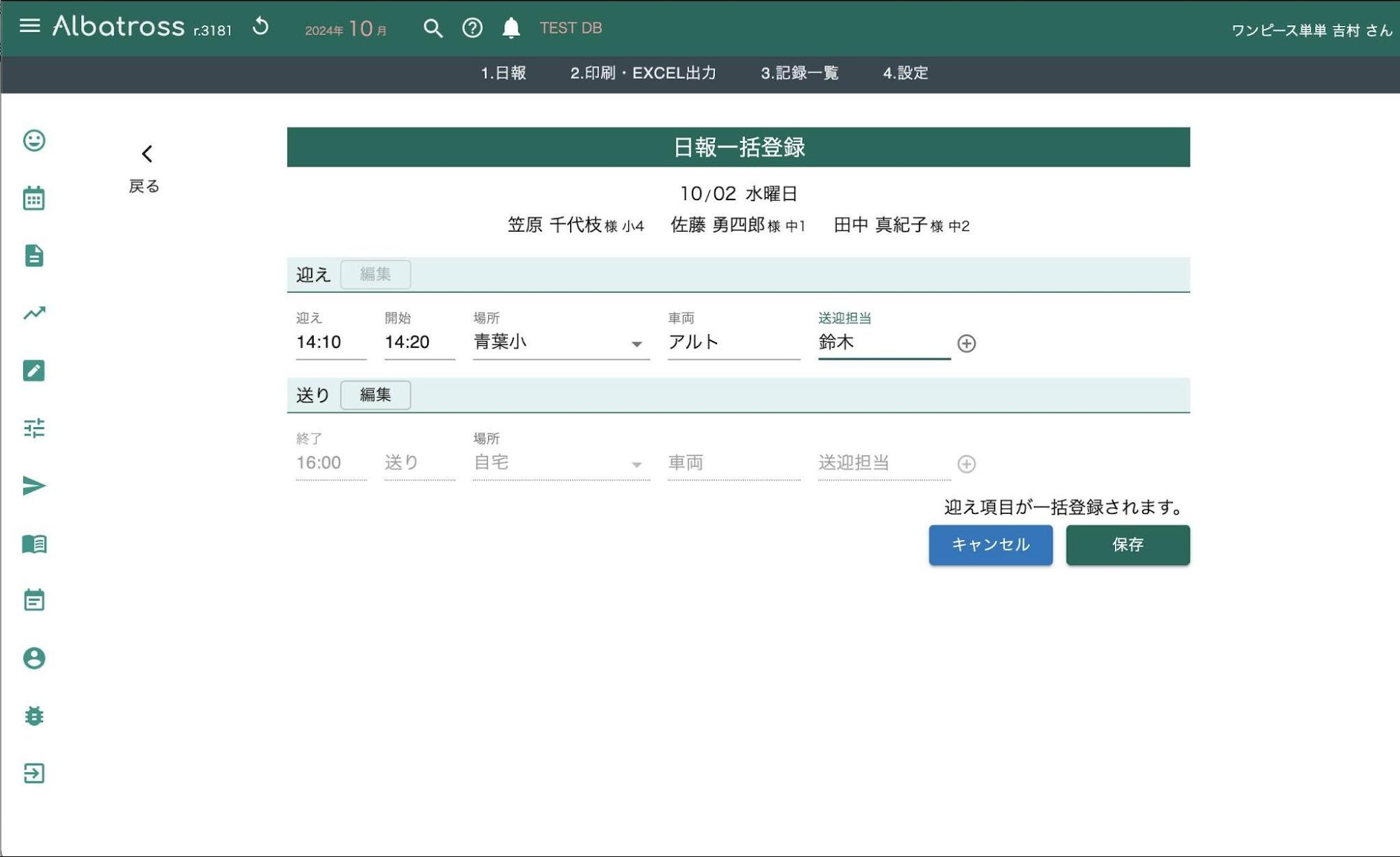Click the 編集 button next to 迎え
Image resolution: width=1400 pixels, height=857 pixels.
375,274
